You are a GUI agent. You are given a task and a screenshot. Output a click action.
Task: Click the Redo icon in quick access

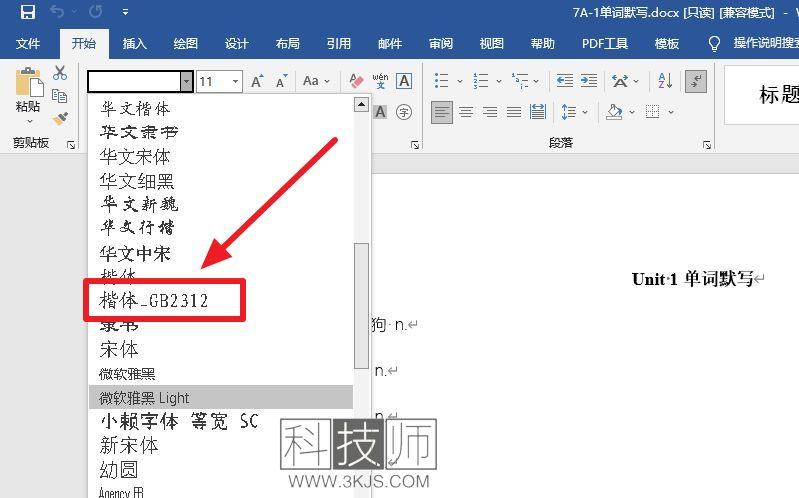[96, 12]
